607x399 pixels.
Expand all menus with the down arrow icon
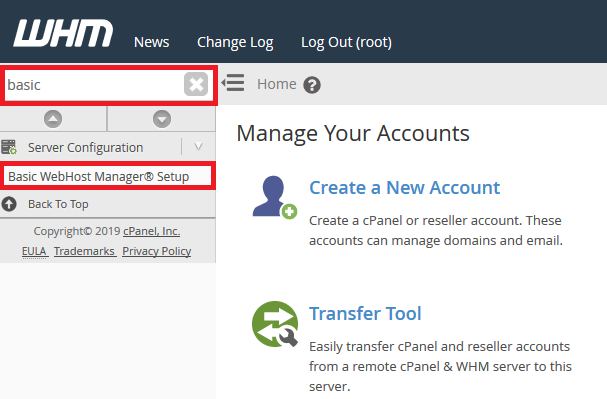tap(162, 119)
